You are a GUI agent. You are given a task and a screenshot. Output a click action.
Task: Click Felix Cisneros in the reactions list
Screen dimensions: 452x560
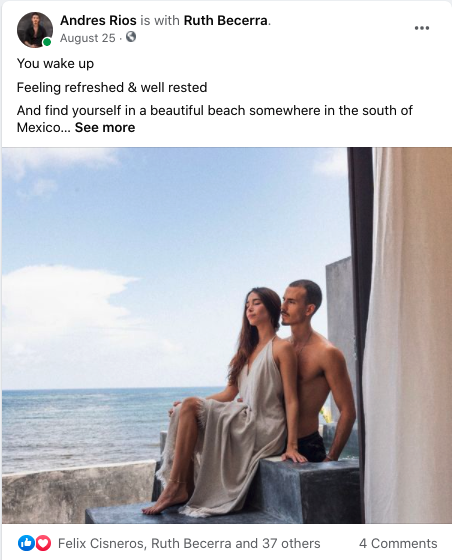[101, 544]
